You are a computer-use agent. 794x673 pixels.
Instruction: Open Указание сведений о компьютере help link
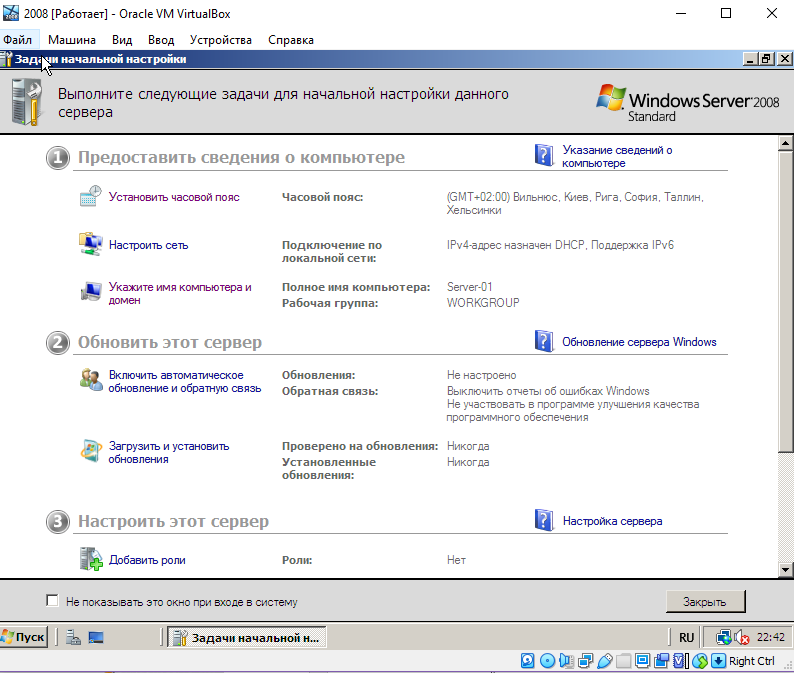pyautogui.click(x=617, y=156)
